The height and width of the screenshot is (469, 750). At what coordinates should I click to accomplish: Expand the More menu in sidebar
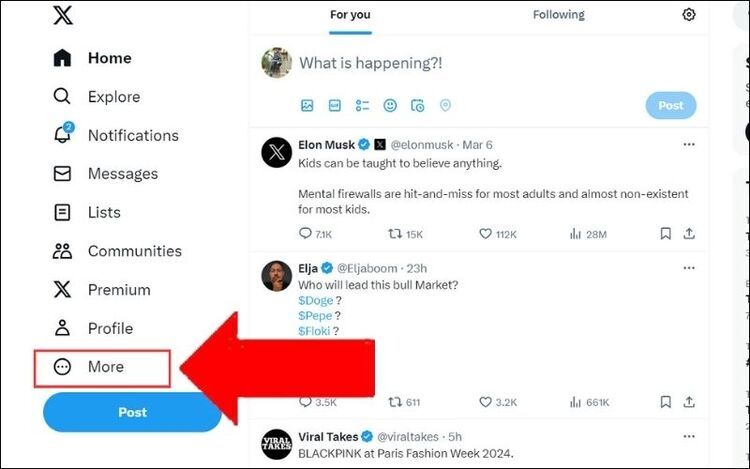[x=104, y=367]
